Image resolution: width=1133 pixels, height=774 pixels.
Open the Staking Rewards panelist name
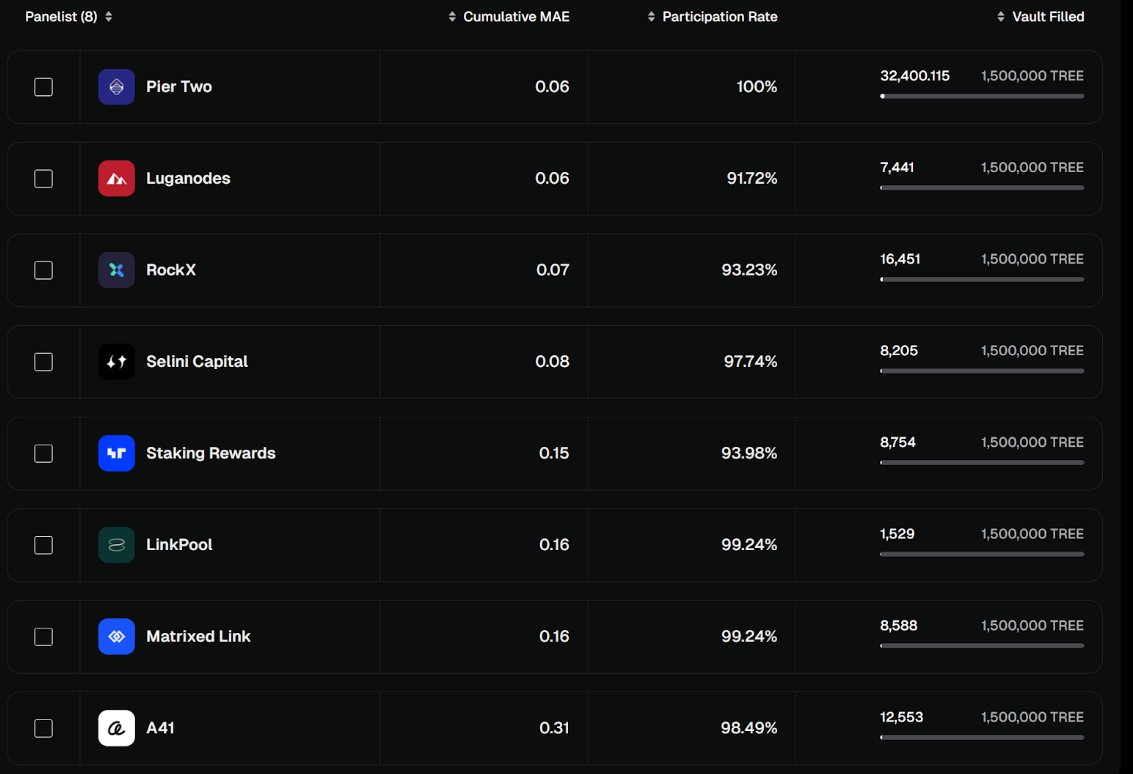coord(210,453)
